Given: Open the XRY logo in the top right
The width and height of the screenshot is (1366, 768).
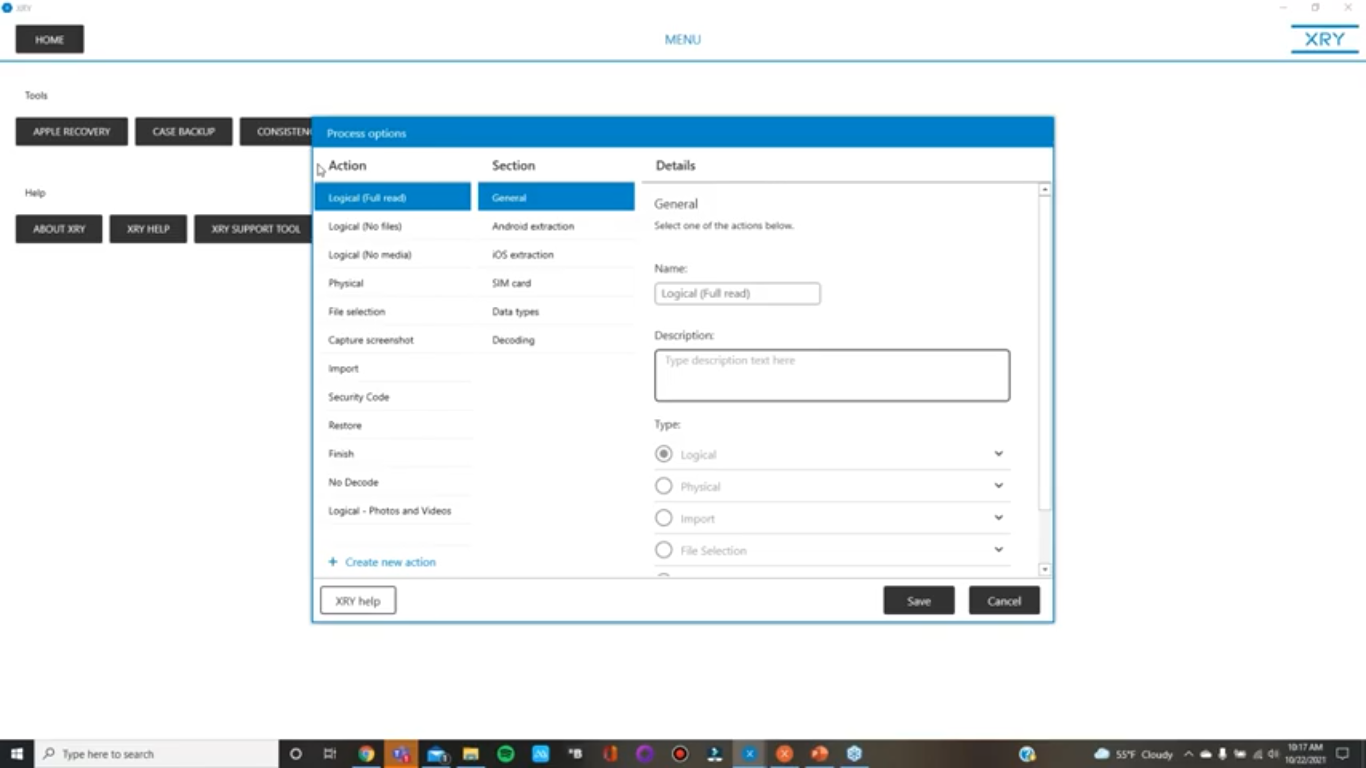Looking at the screenshot, I should 1322,39.
